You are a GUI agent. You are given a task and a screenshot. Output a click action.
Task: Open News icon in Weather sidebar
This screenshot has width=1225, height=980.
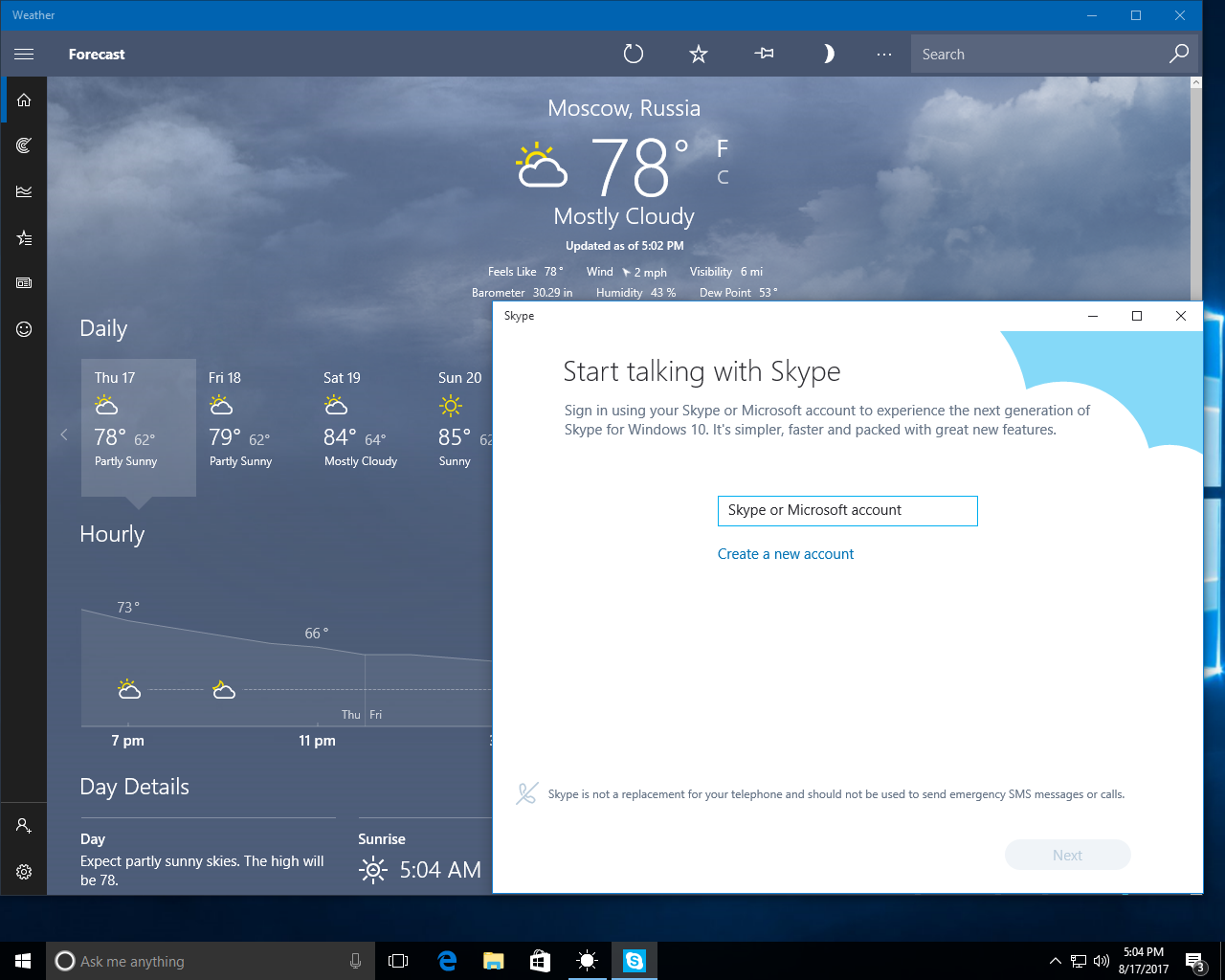coord(24,283)
